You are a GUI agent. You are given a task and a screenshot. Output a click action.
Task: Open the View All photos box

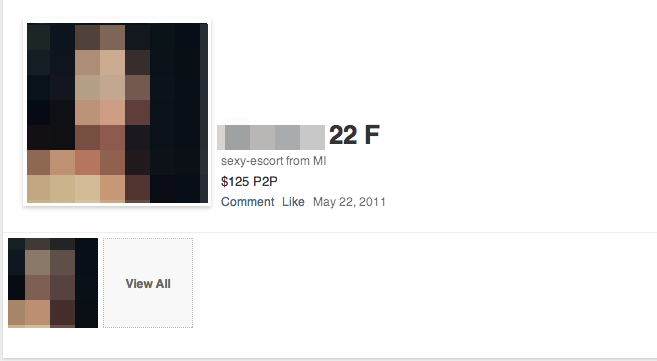pyautogui.click(x=148, y=283)
